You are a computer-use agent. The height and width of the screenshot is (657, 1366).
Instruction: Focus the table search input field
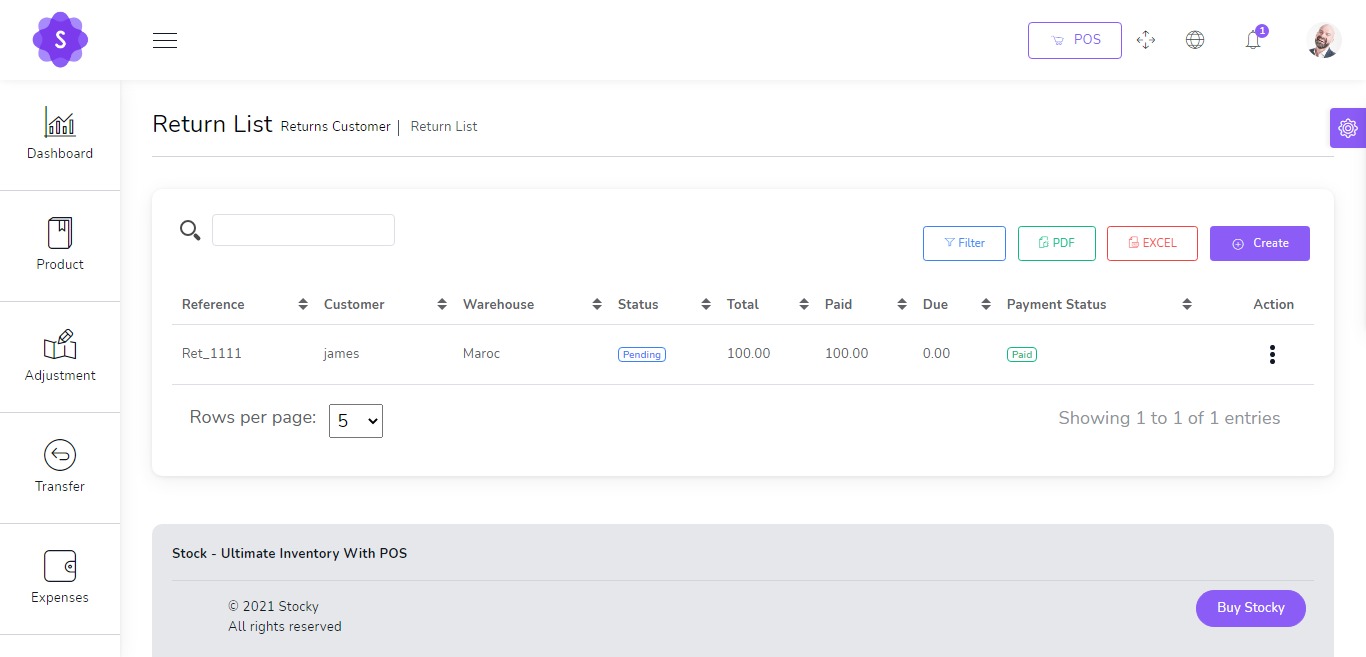click(303, 230)
